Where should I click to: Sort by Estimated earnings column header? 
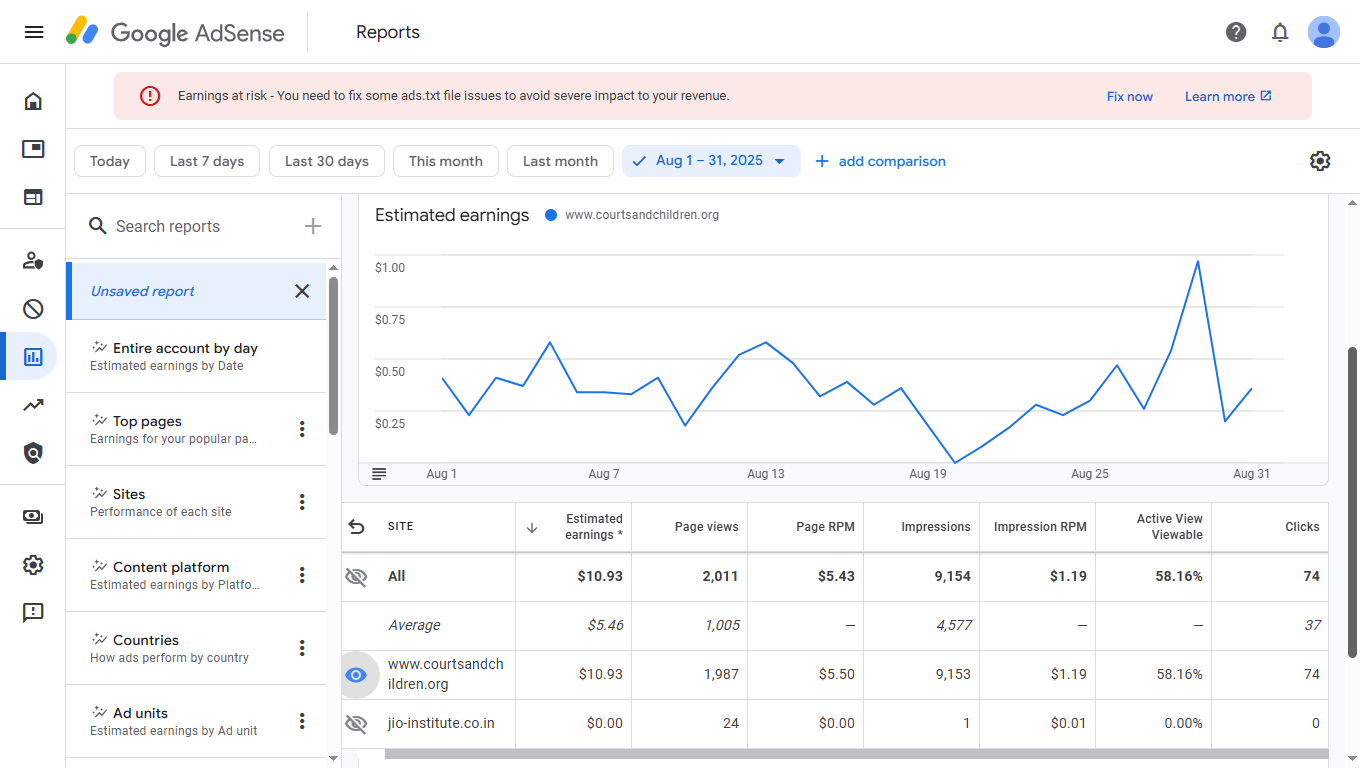[593, 527]
